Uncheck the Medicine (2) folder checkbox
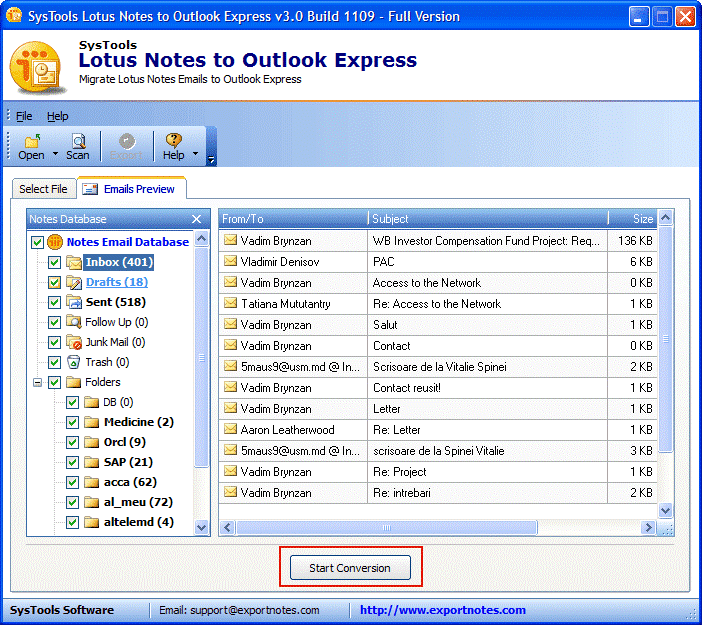The image size is (702, 625). point(73,422)
